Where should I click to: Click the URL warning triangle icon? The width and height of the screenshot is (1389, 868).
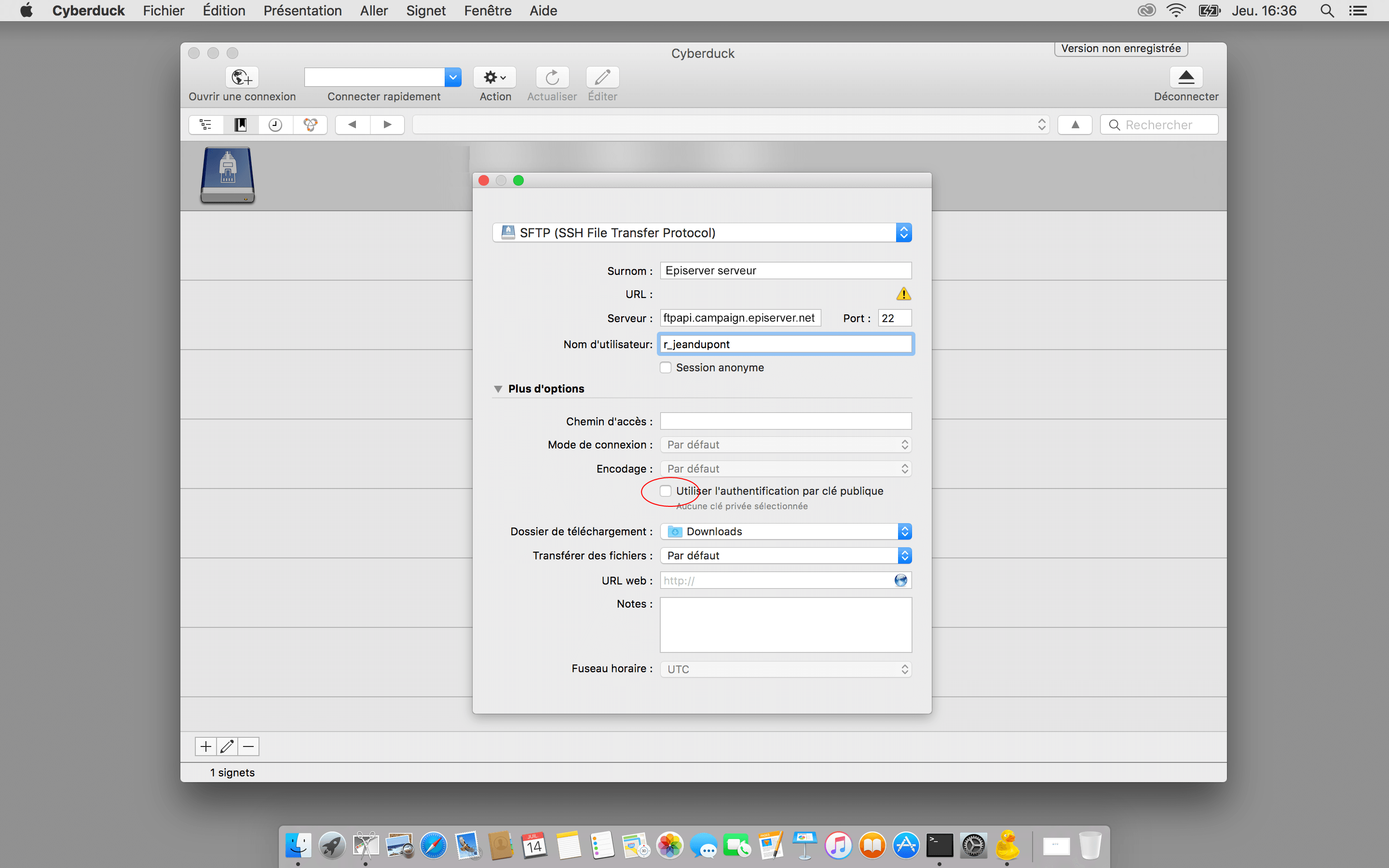903,294
